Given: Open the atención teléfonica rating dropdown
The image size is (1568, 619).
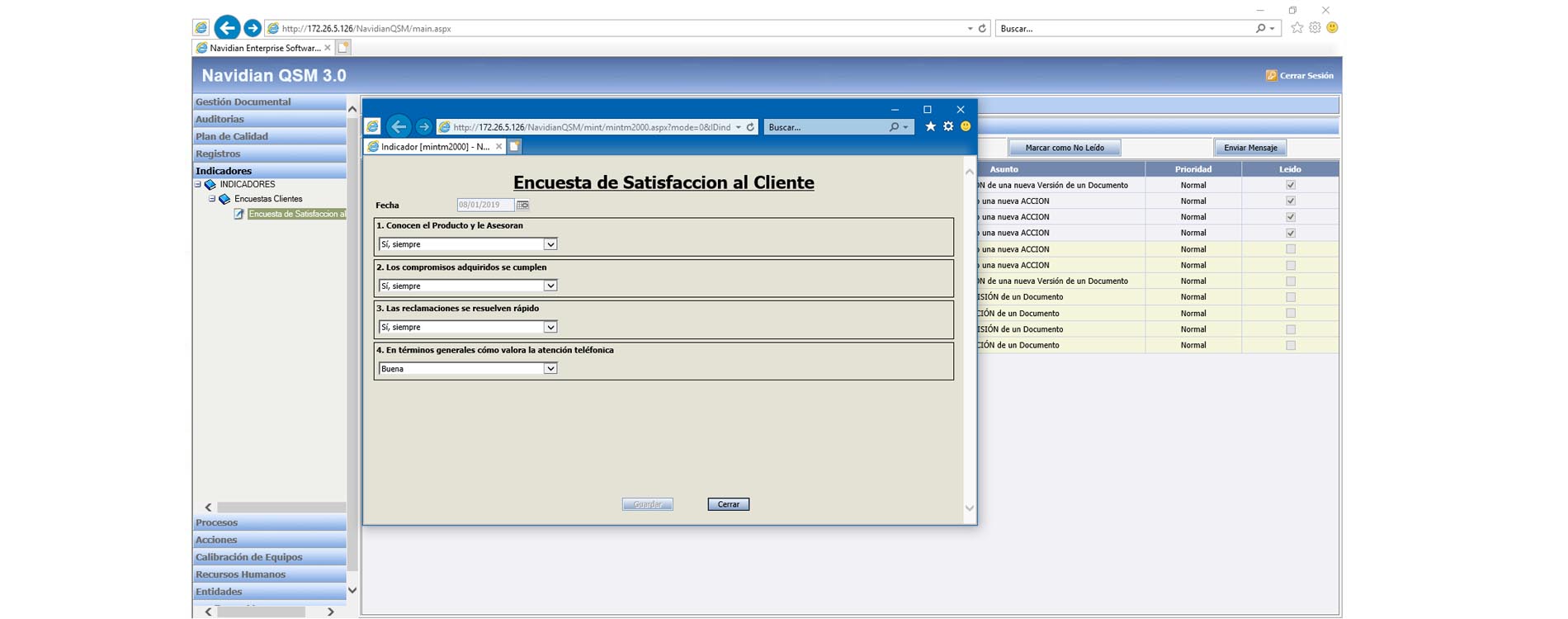Looking at the screenshot, I should [x=550, y=369].
